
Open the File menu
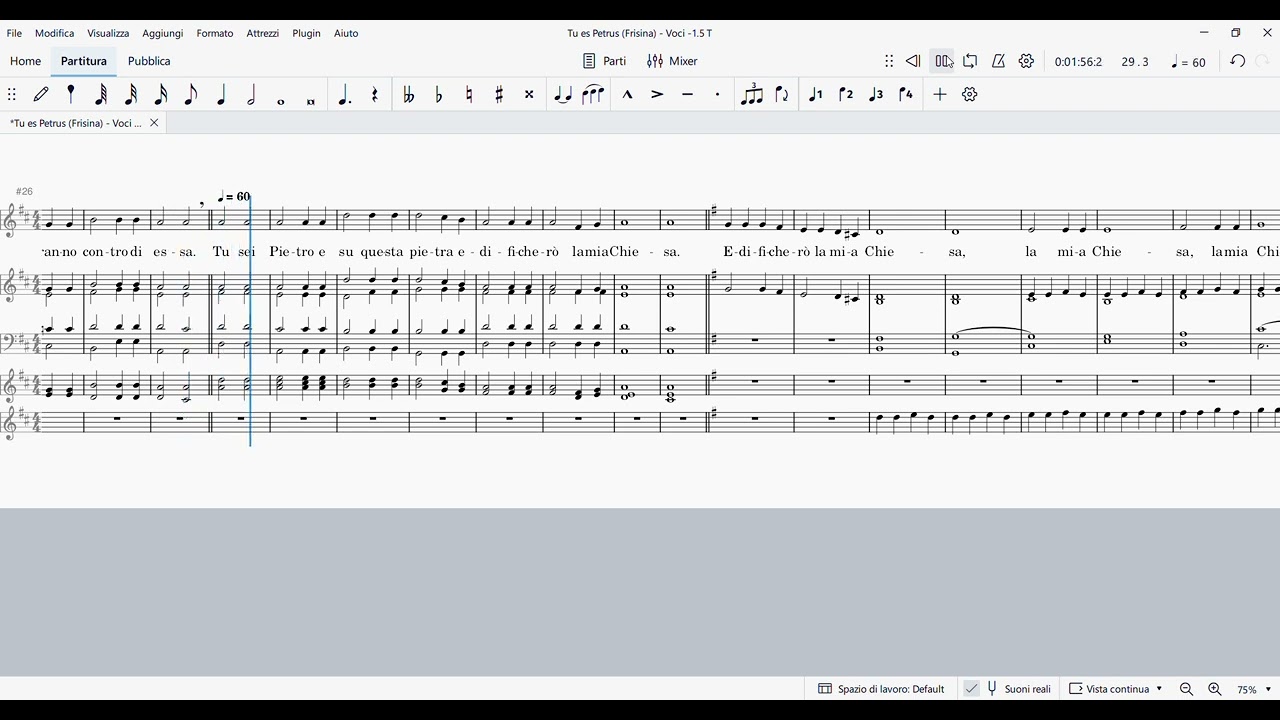point(14,33)
